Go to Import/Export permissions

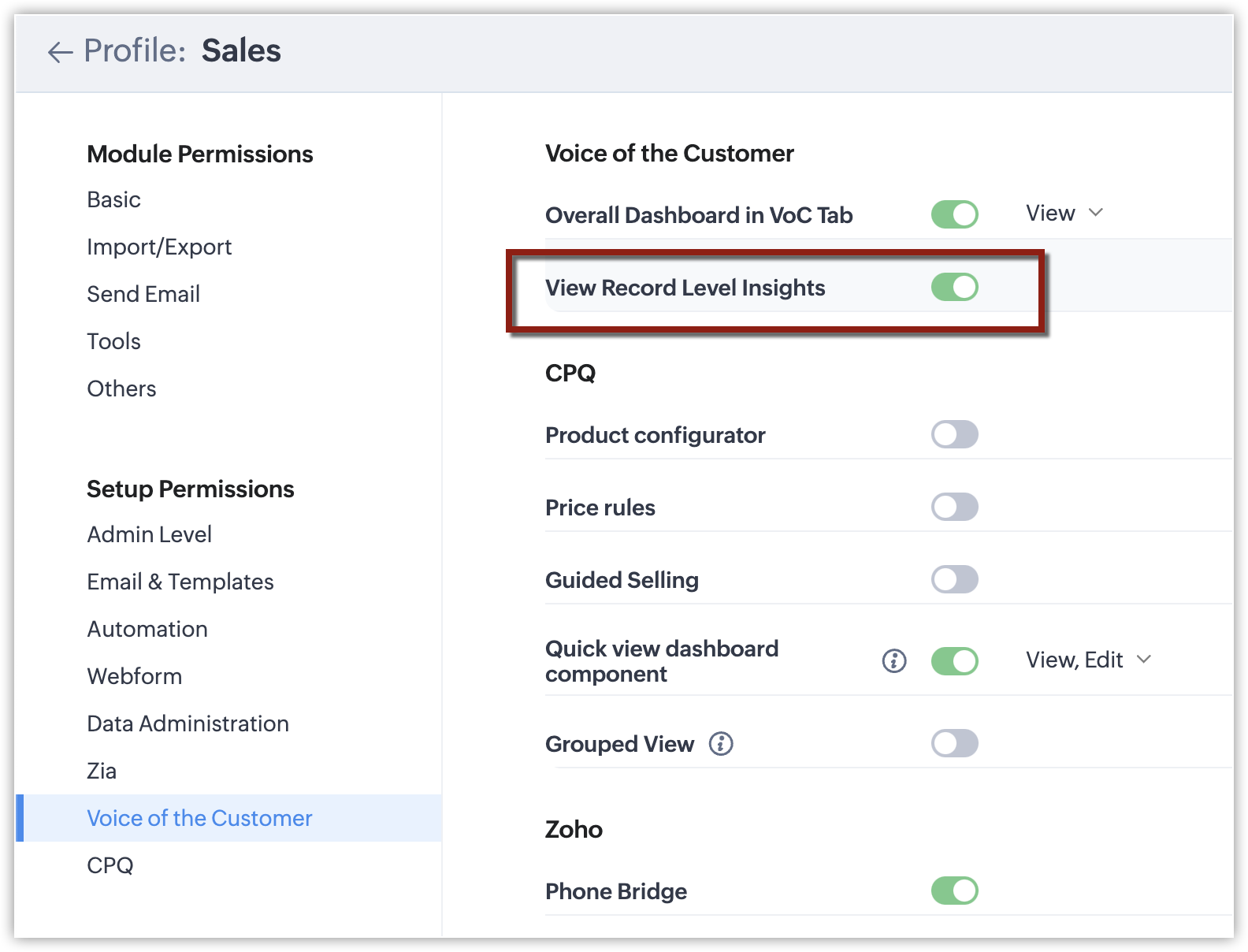pos(159,247)
